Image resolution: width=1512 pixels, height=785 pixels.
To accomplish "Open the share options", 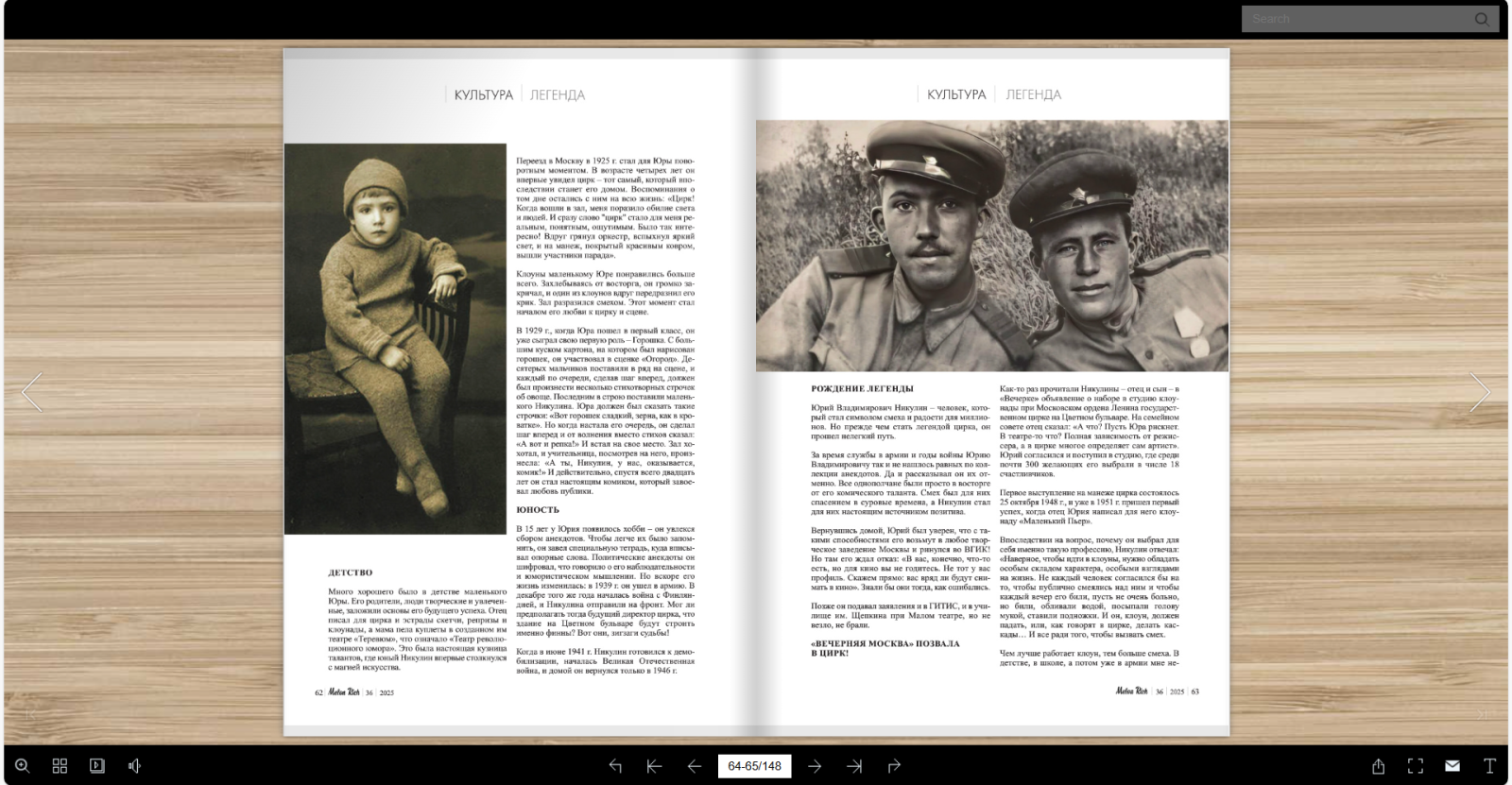I will [x=1378, y=765].
